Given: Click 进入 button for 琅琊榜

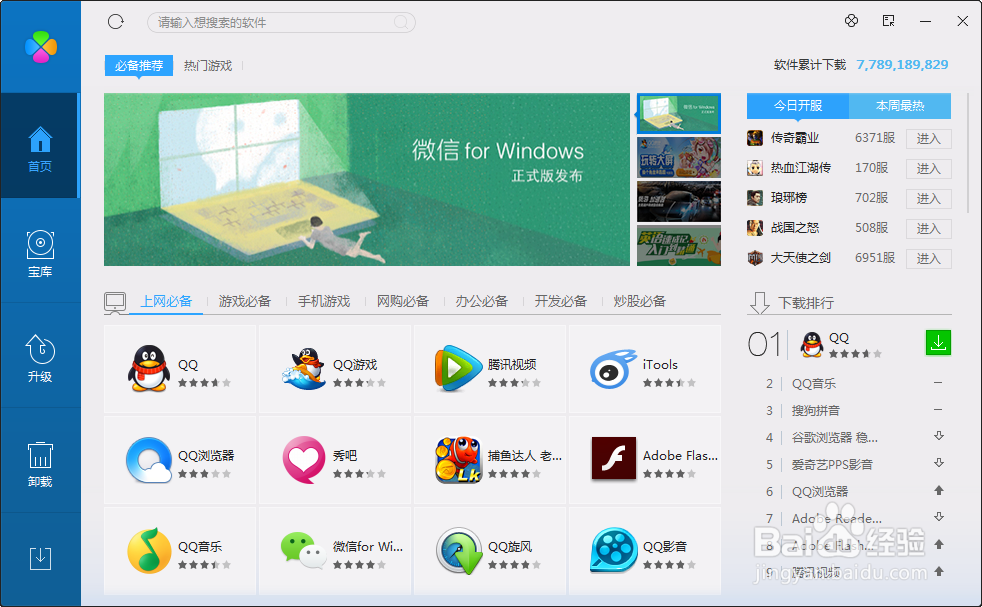Looking at the screenshot, I should click(x=929, y=199).
